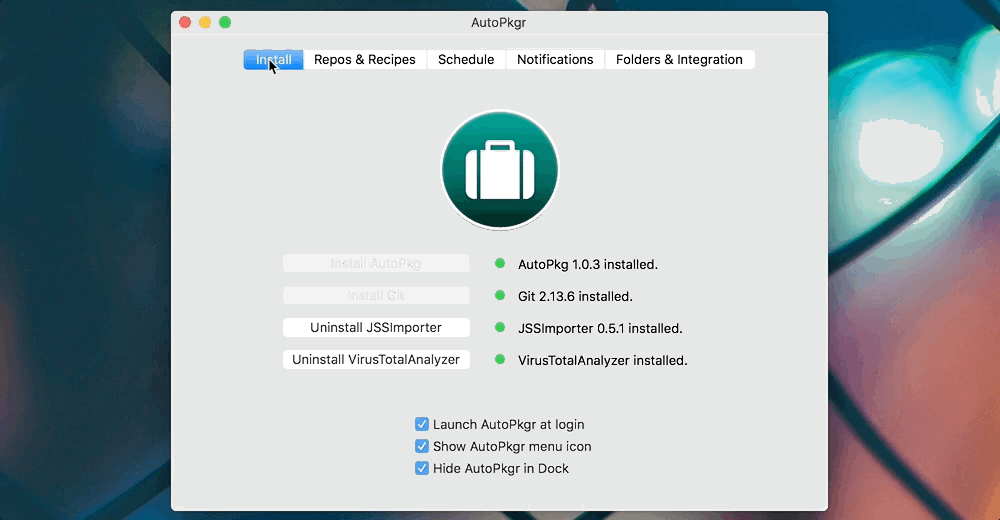This screenshot has height=520, width=1000.
Task: Click the dimmed Install AutoPkg button
Action: click(376, 264)
